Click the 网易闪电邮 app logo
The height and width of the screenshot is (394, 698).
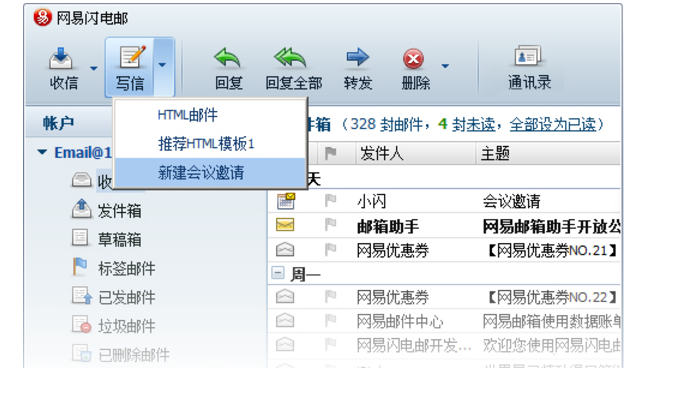43,18
